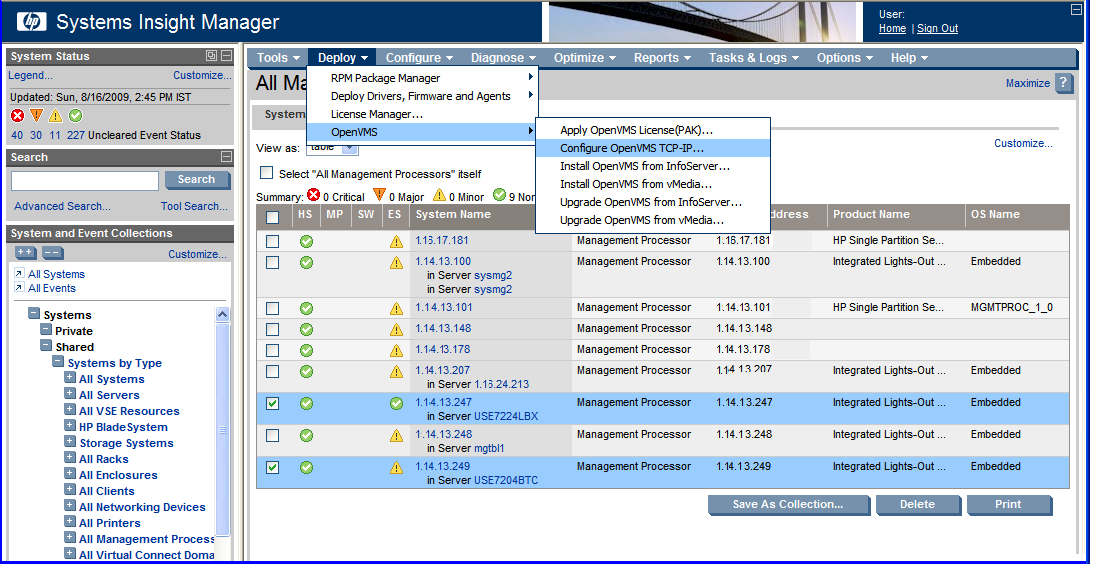Click Save As Collection button
This screenshot has height=564, width=1096.
click(x=788, y=505)
